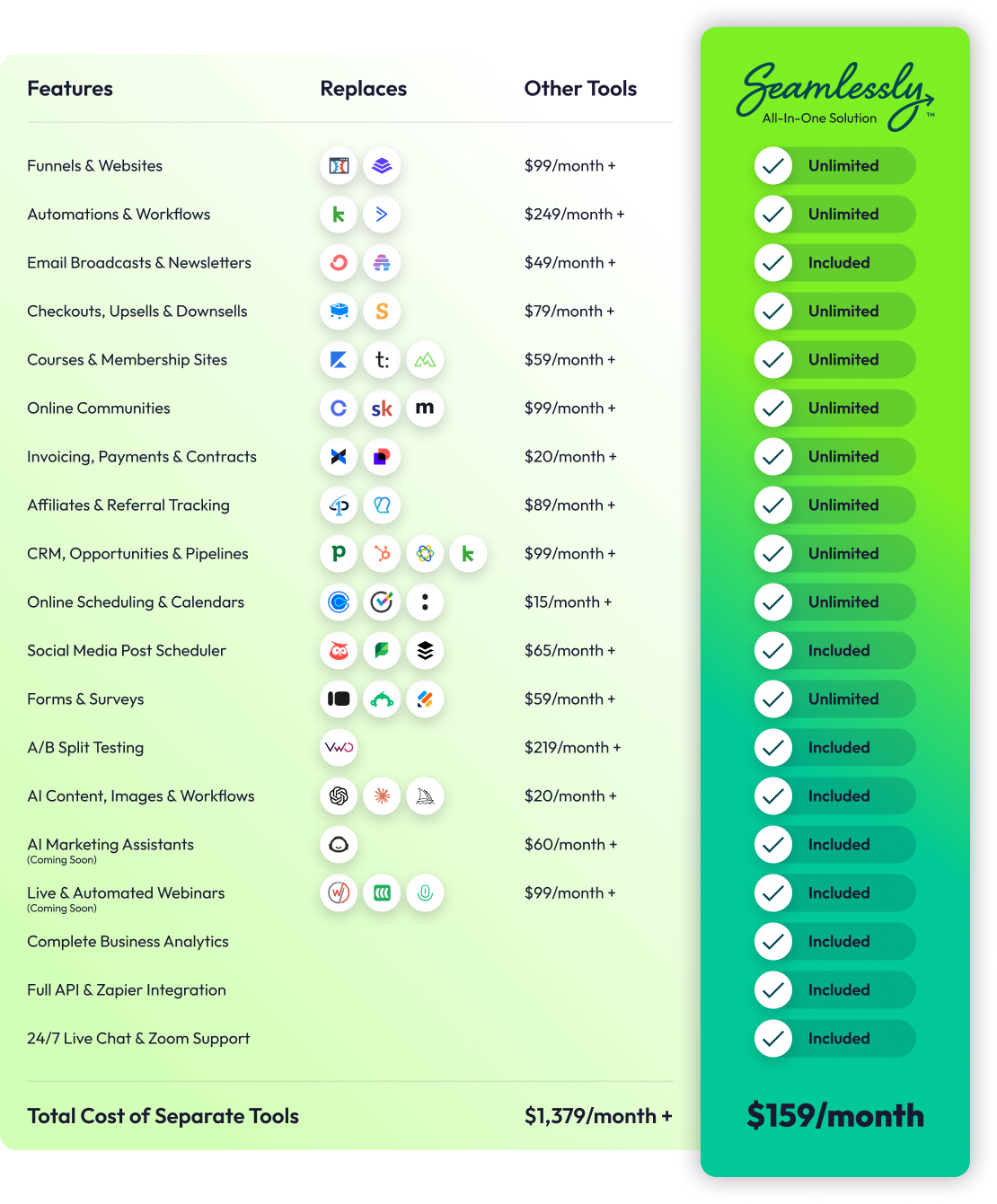This screenshot has width=997, height=1204.
Task: Click the ClickFunnels logo in Funnels & Websites row
Action: point(339,166)
